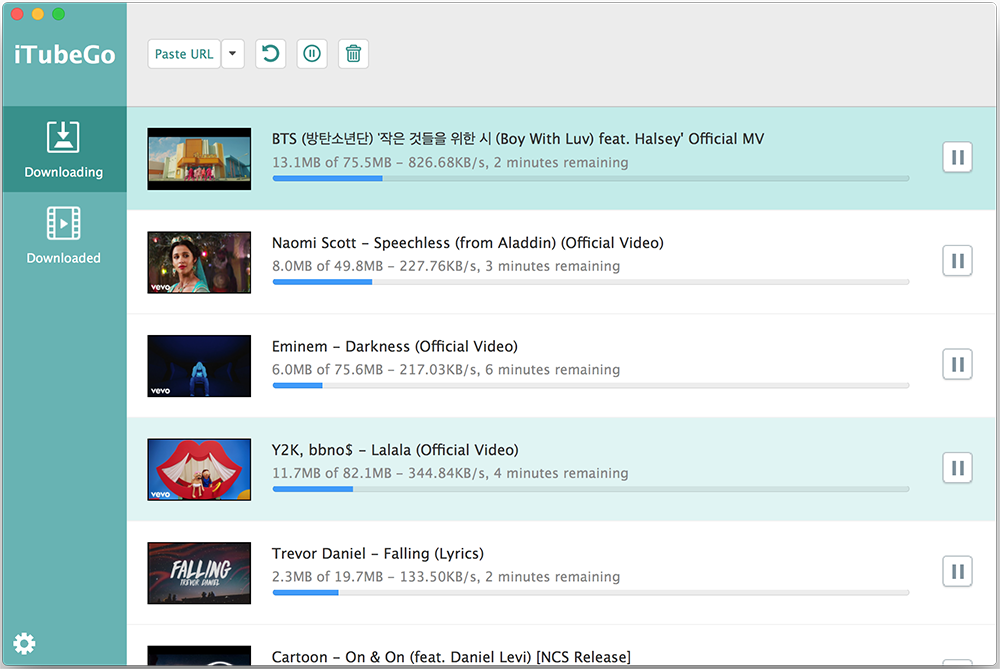Click the Naomi Scott Speechless thumbnail
This screenshot has height=669, width=1000.
(x=199, y=262)
